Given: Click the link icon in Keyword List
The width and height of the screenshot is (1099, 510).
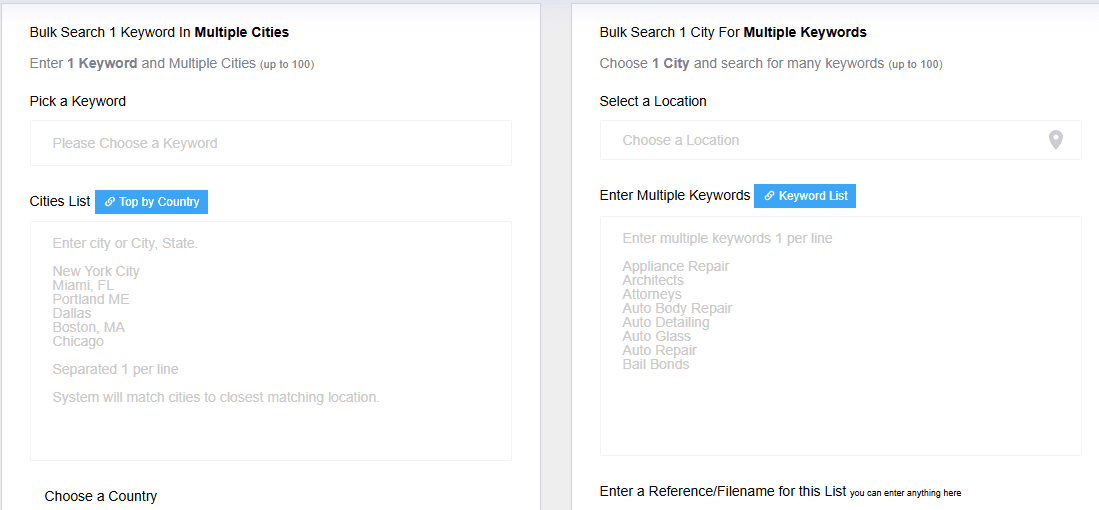Looking at the screenshot, I should 769,196.
